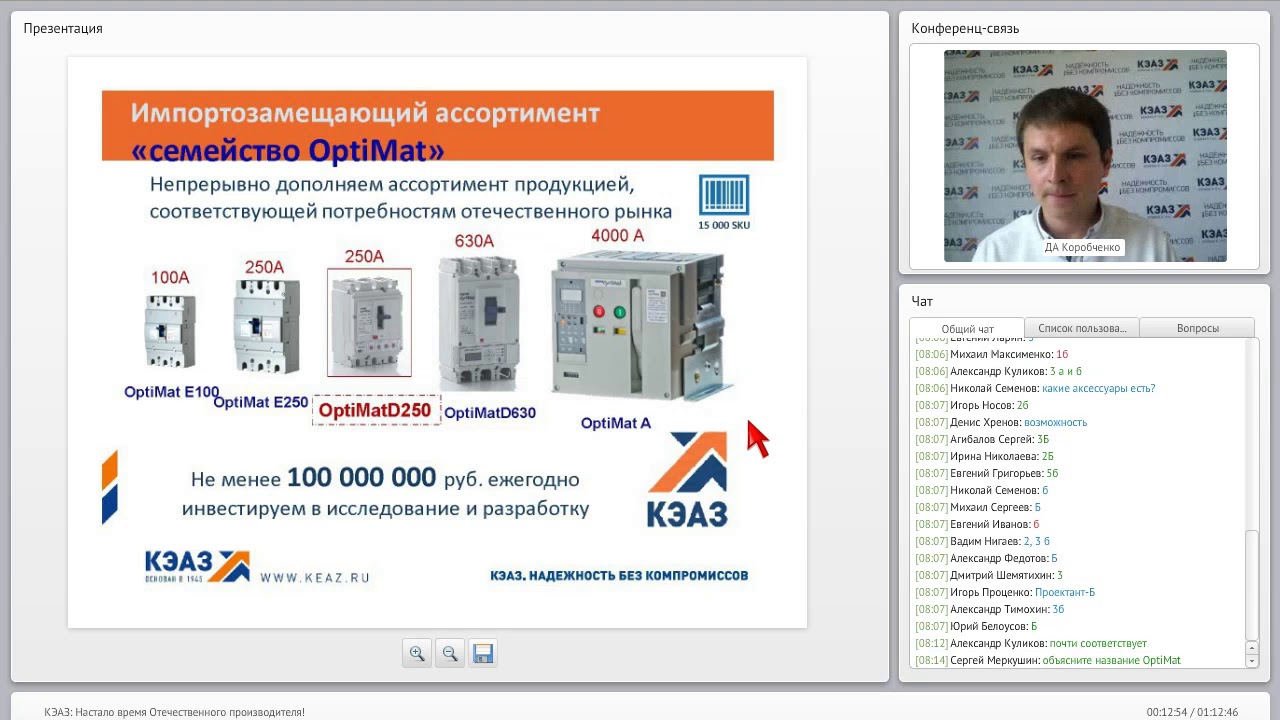This screenshot has height=720, width=1280.
Task: Click the 100 000 000 figure on the slide
Action: (x=362, y=478)
